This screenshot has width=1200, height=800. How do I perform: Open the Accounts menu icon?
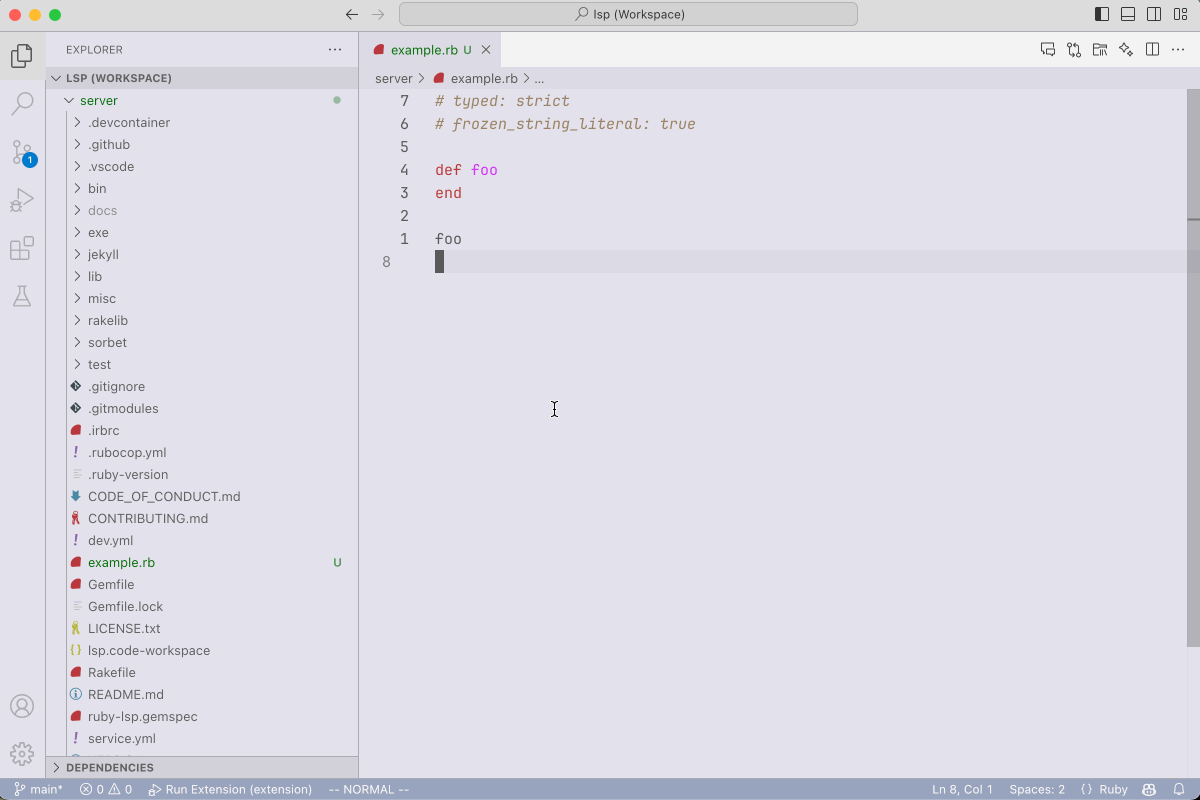click(22, 706)
